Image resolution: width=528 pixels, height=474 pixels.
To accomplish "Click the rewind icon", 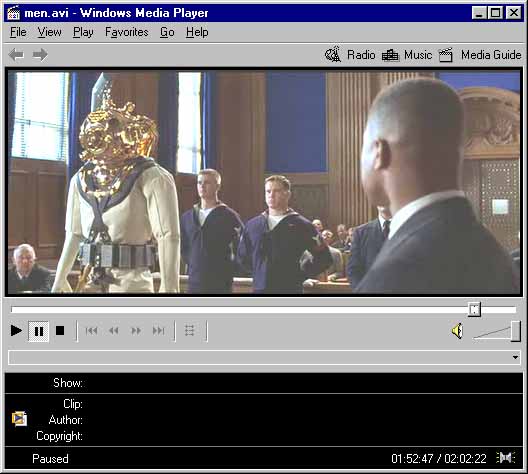I will (114, 331).
